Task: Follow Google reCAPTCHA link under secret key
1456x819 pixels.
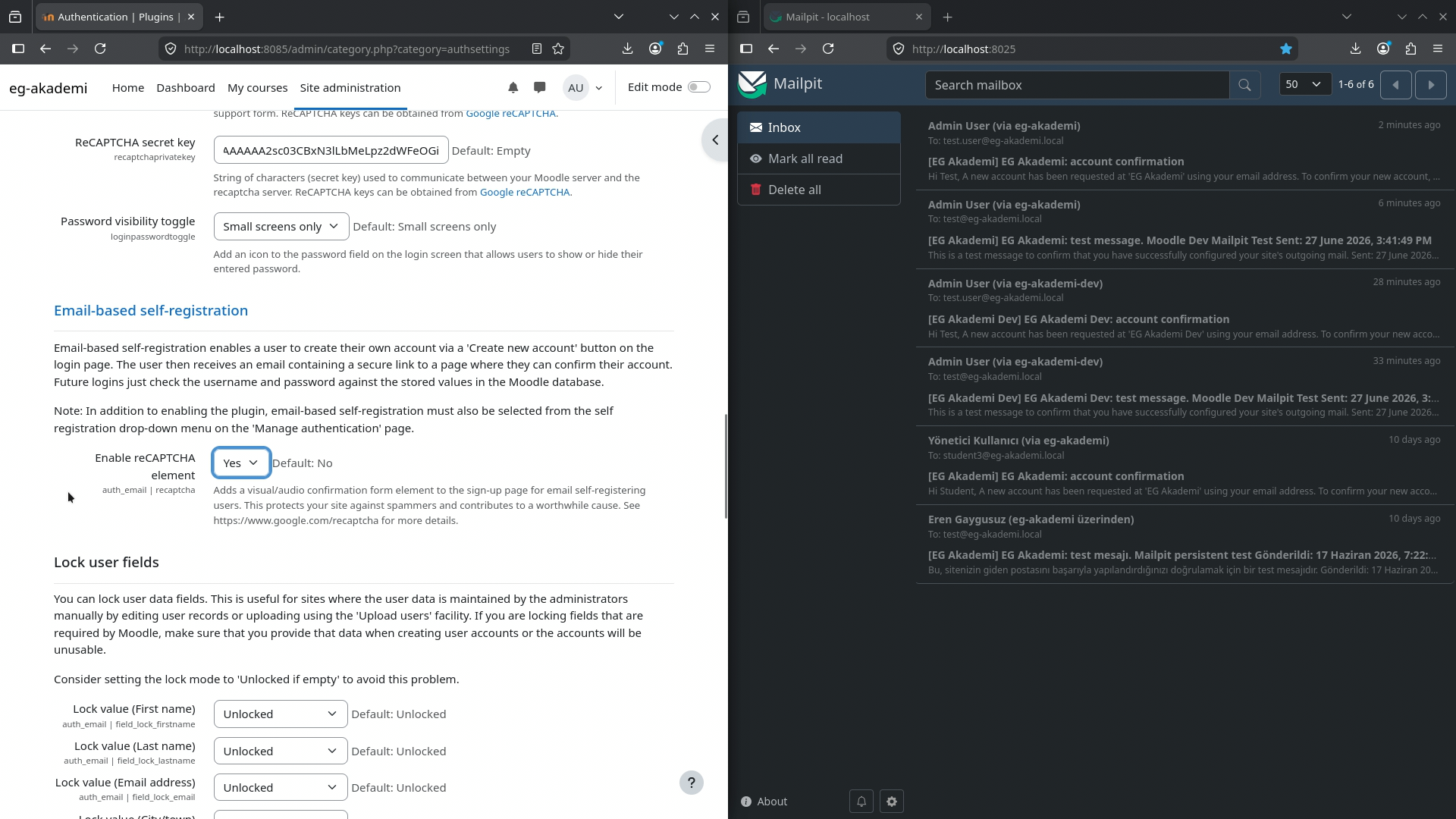Action: (x=525, y=193)
